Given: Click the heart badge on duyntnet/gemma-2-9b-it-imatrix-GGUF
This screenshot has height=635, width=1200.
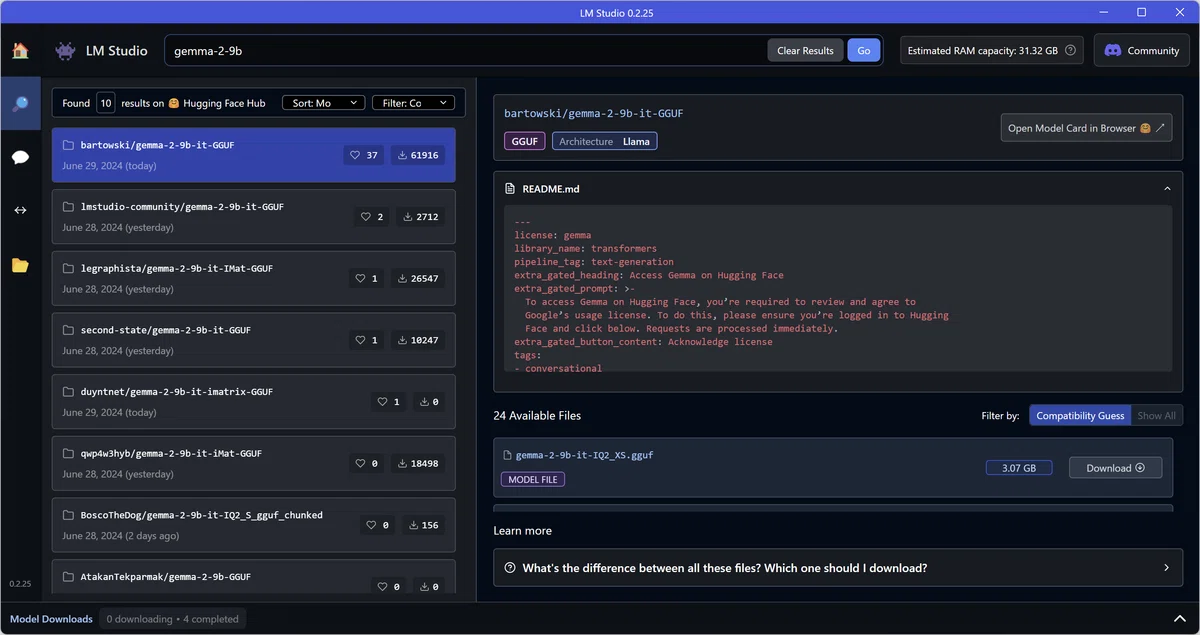Looking at the screenshot, I should coord(389,402).
